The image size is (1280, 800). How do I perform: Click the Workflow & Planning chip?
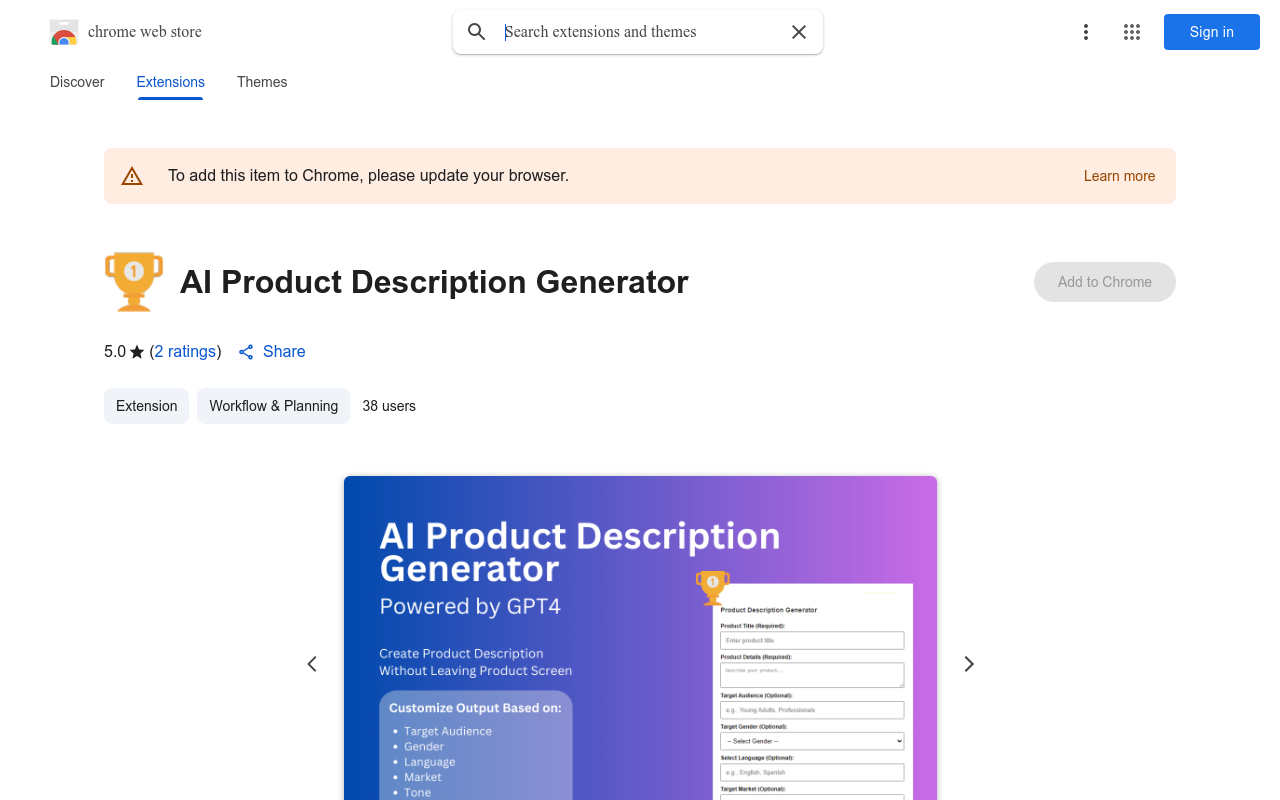tap(273, 406)
